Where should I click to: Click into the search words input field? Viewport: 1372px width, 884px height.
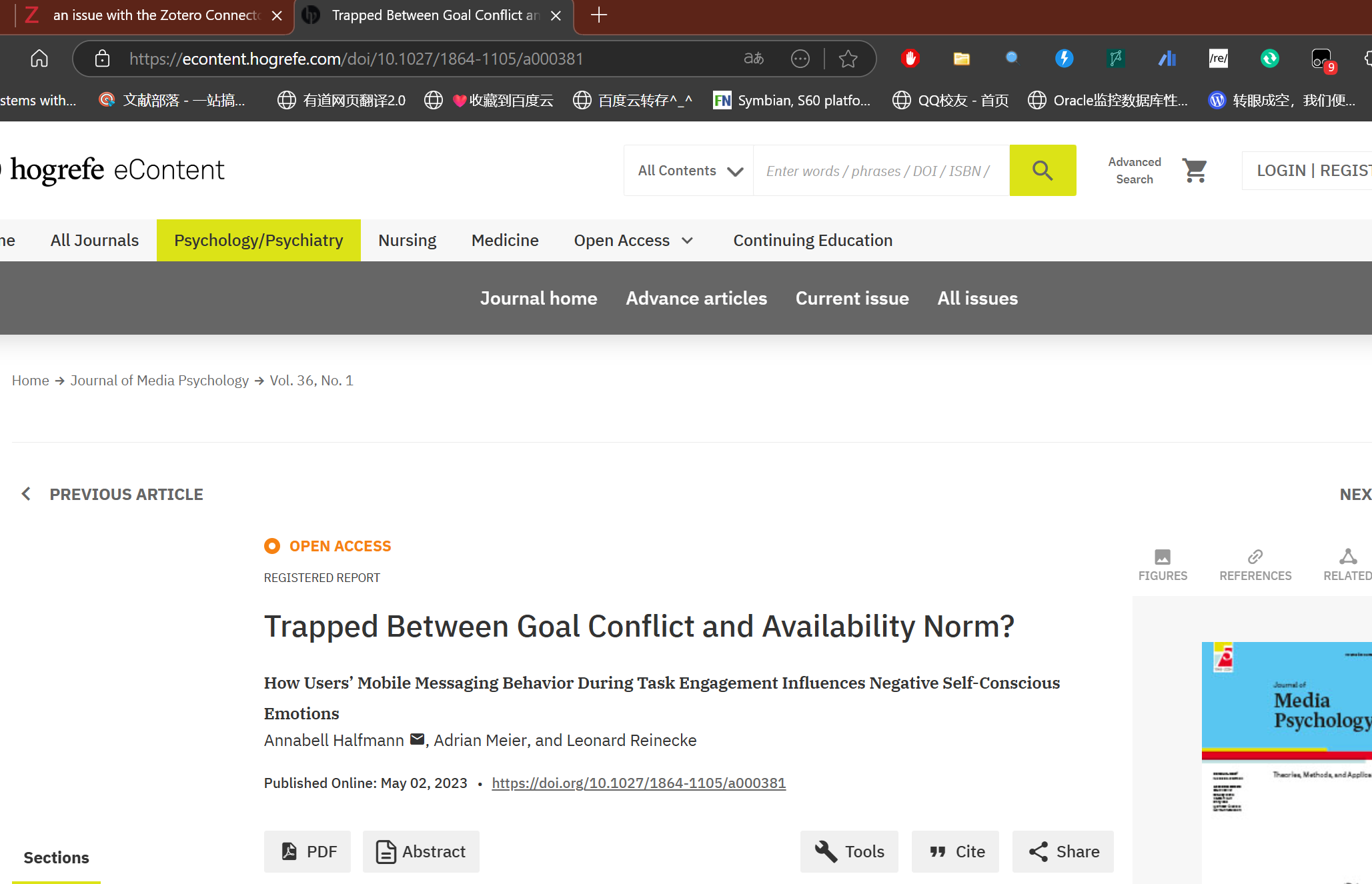tap(880, 171)
